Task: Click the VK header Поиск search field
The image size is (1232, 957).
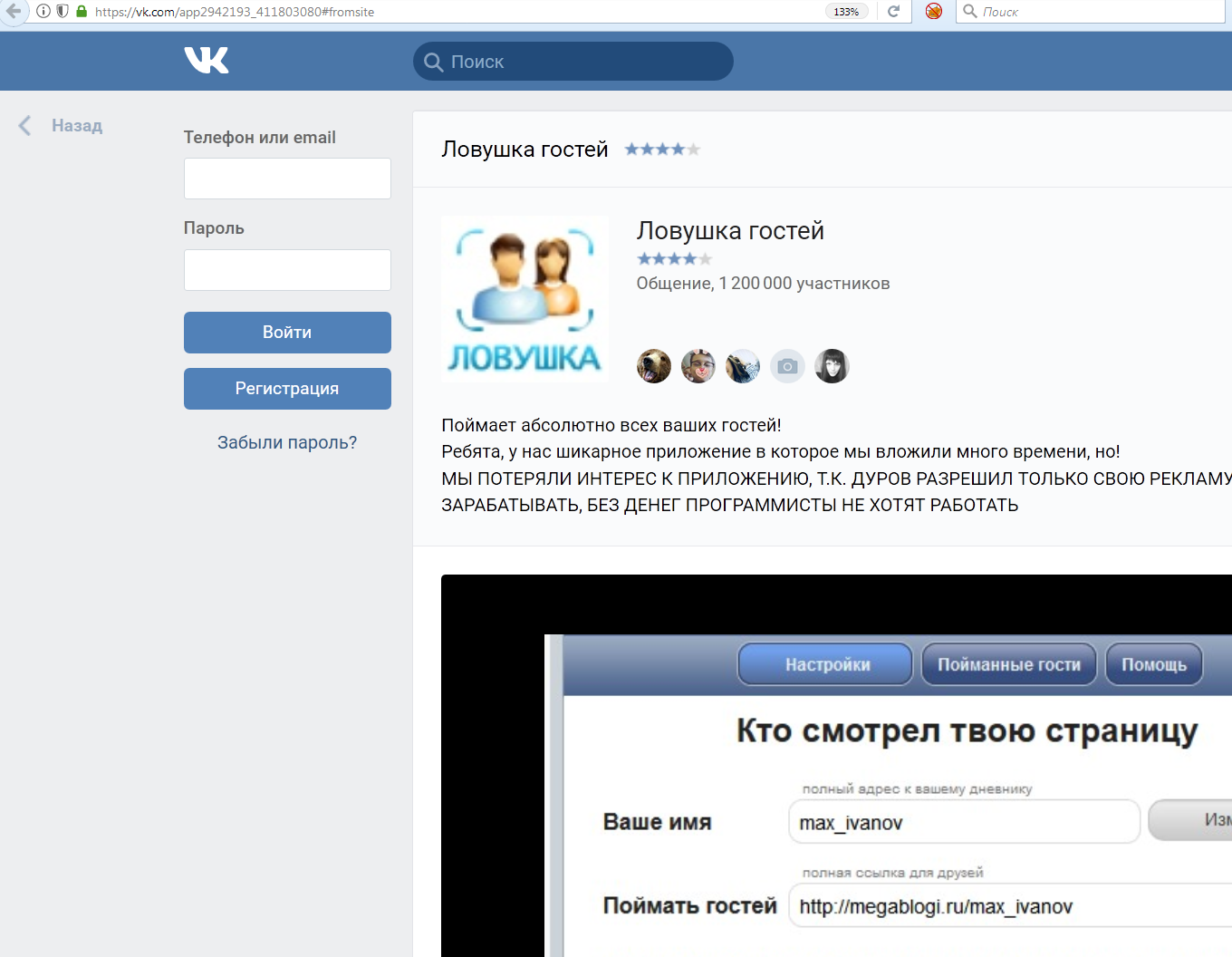Action: pos(573,62)
